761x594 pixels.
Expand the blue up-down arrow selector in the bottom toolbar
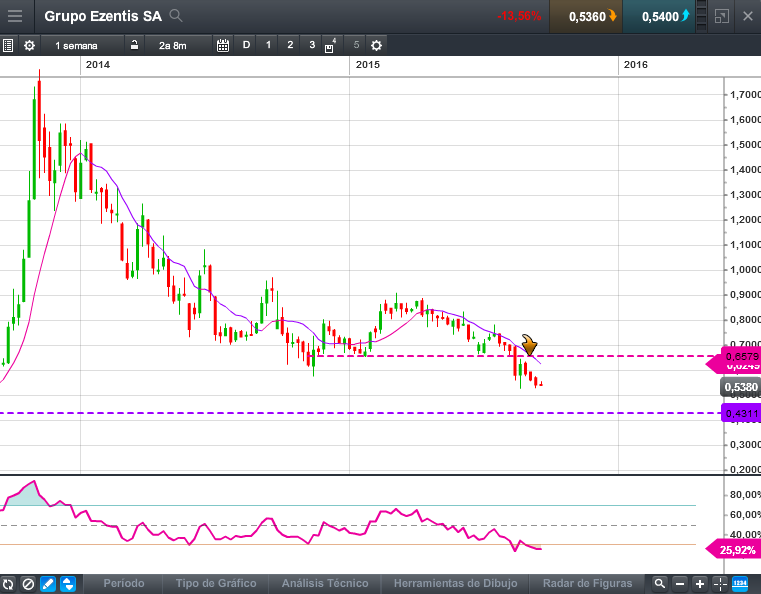pyautogui.click(x=67, y=583)
